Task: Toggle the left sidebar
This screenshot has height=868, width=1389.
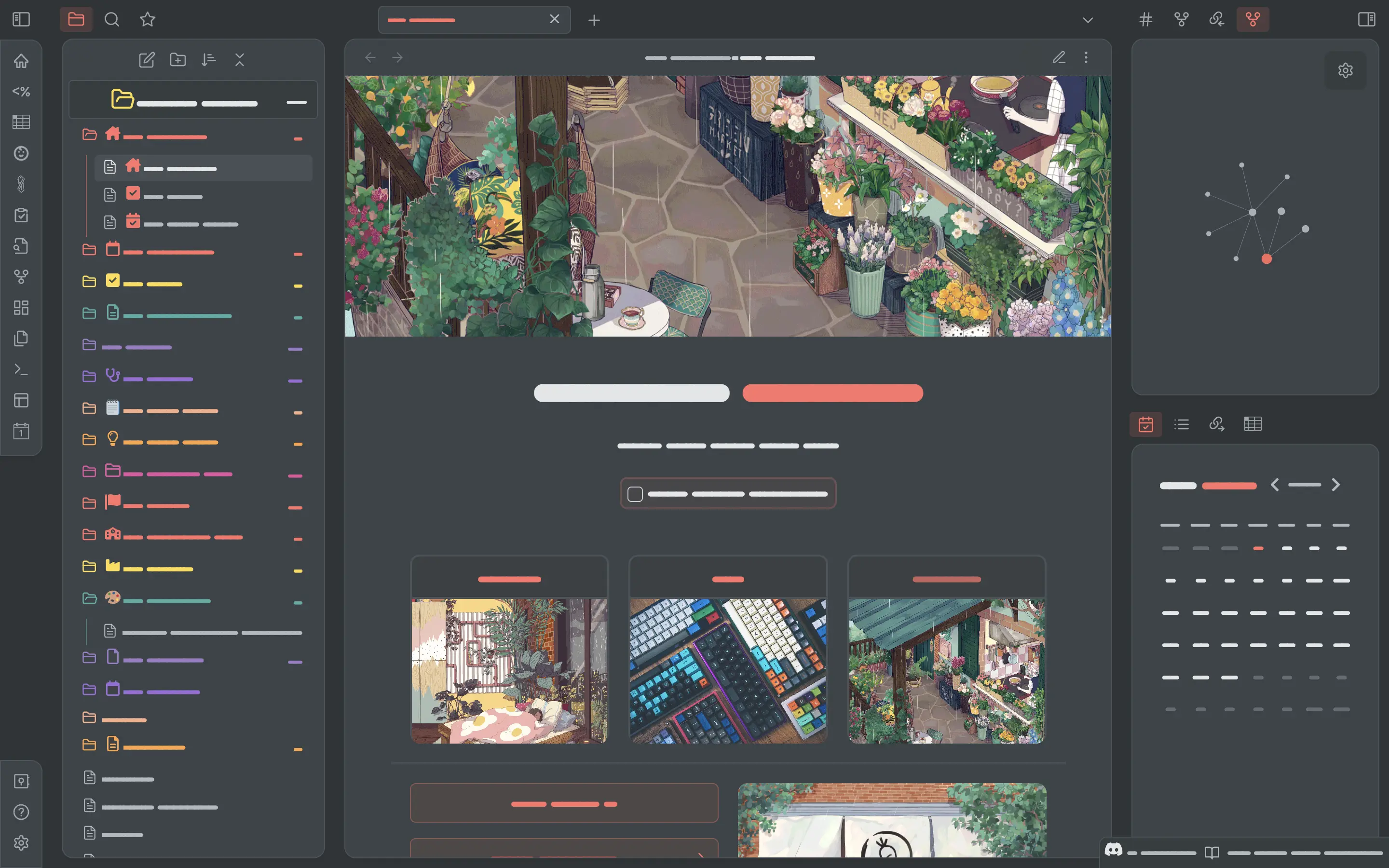Action: point(21,19)
